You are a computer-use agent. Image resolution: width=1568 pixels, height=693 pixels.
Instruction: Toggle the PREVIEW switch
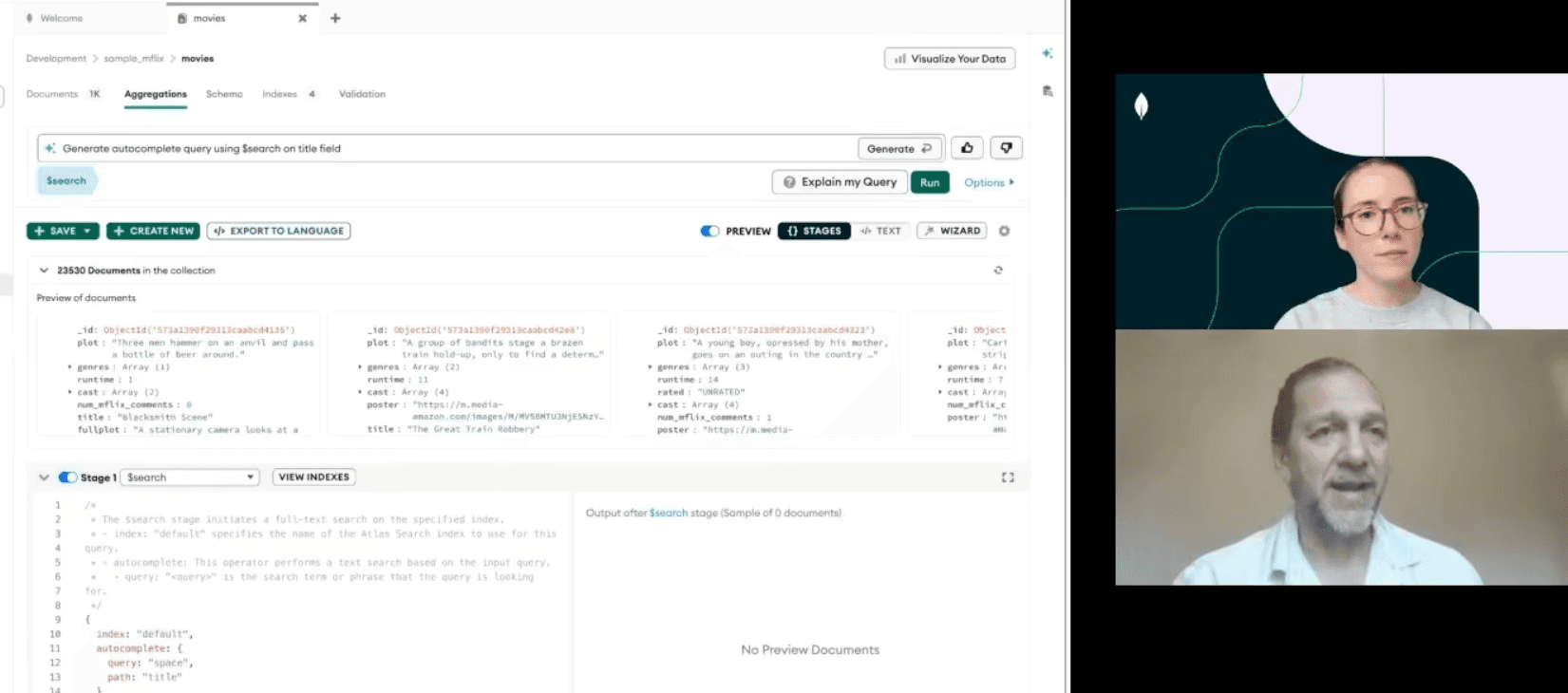[709, 231]
